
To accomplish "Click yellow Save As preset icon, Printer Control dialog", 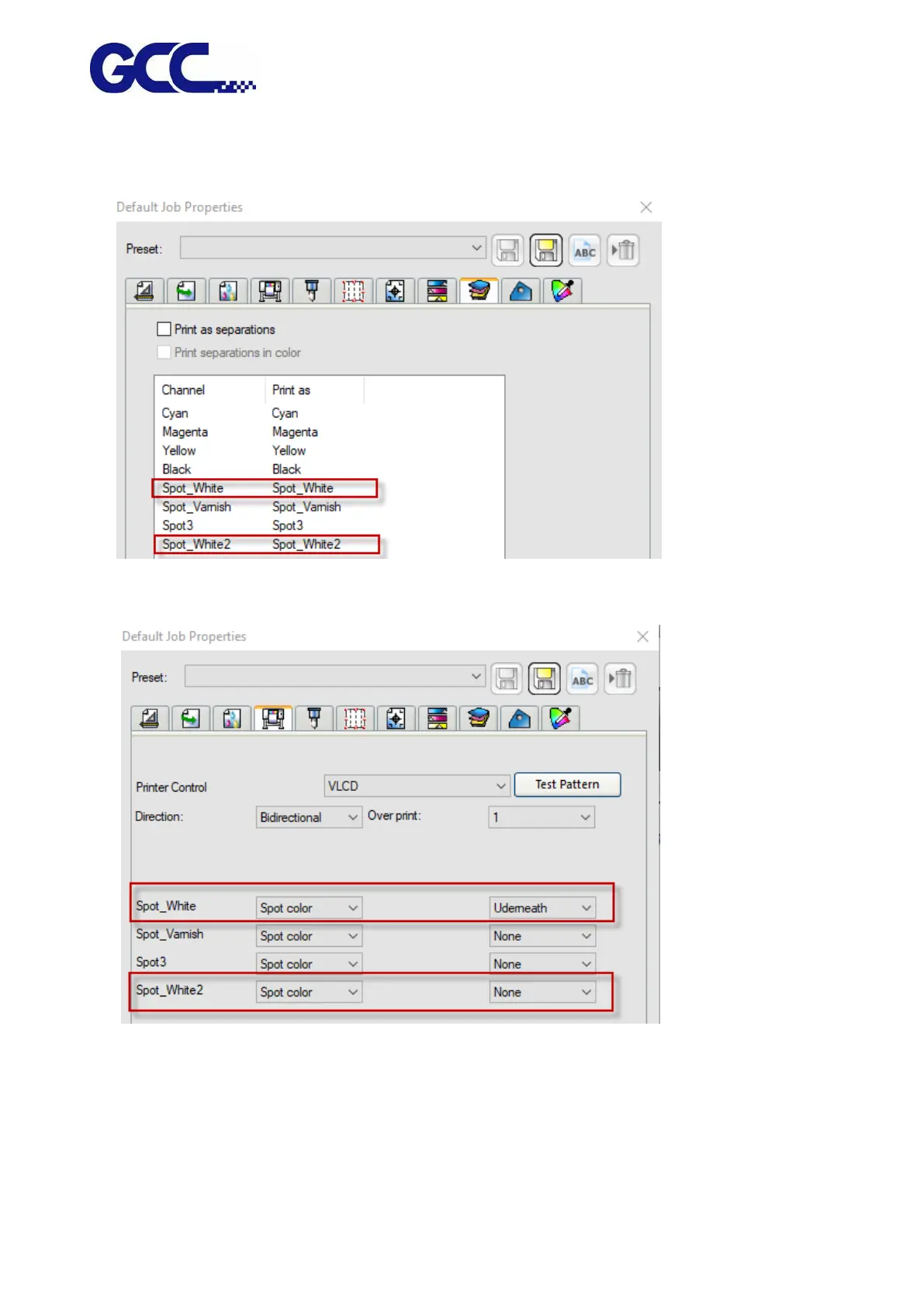I will pos(545,678).
